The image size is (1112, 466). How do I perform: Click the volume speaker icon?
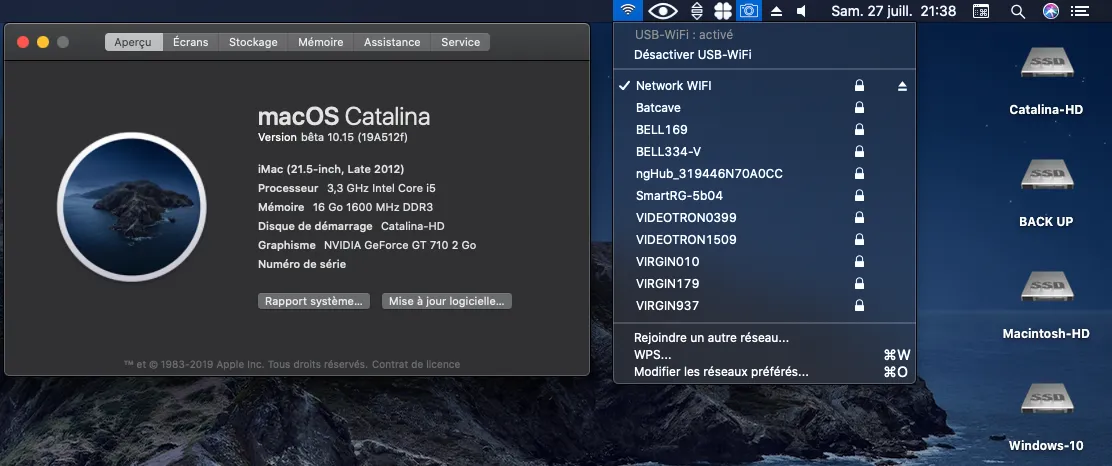coord(801,11)
